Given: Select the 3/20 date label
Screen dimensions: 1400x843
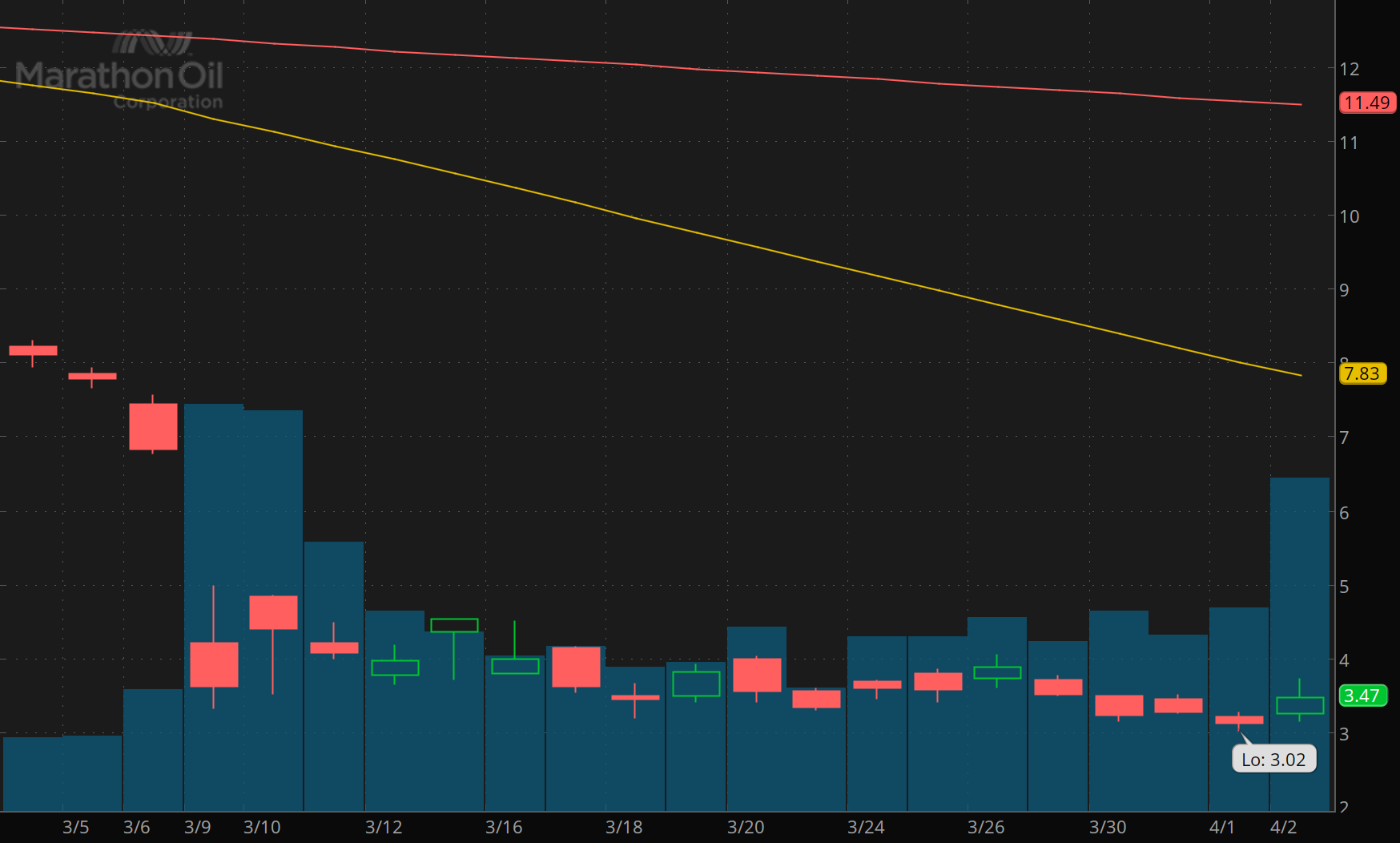Looking at the screenshot, I should [x=746, y=827].
